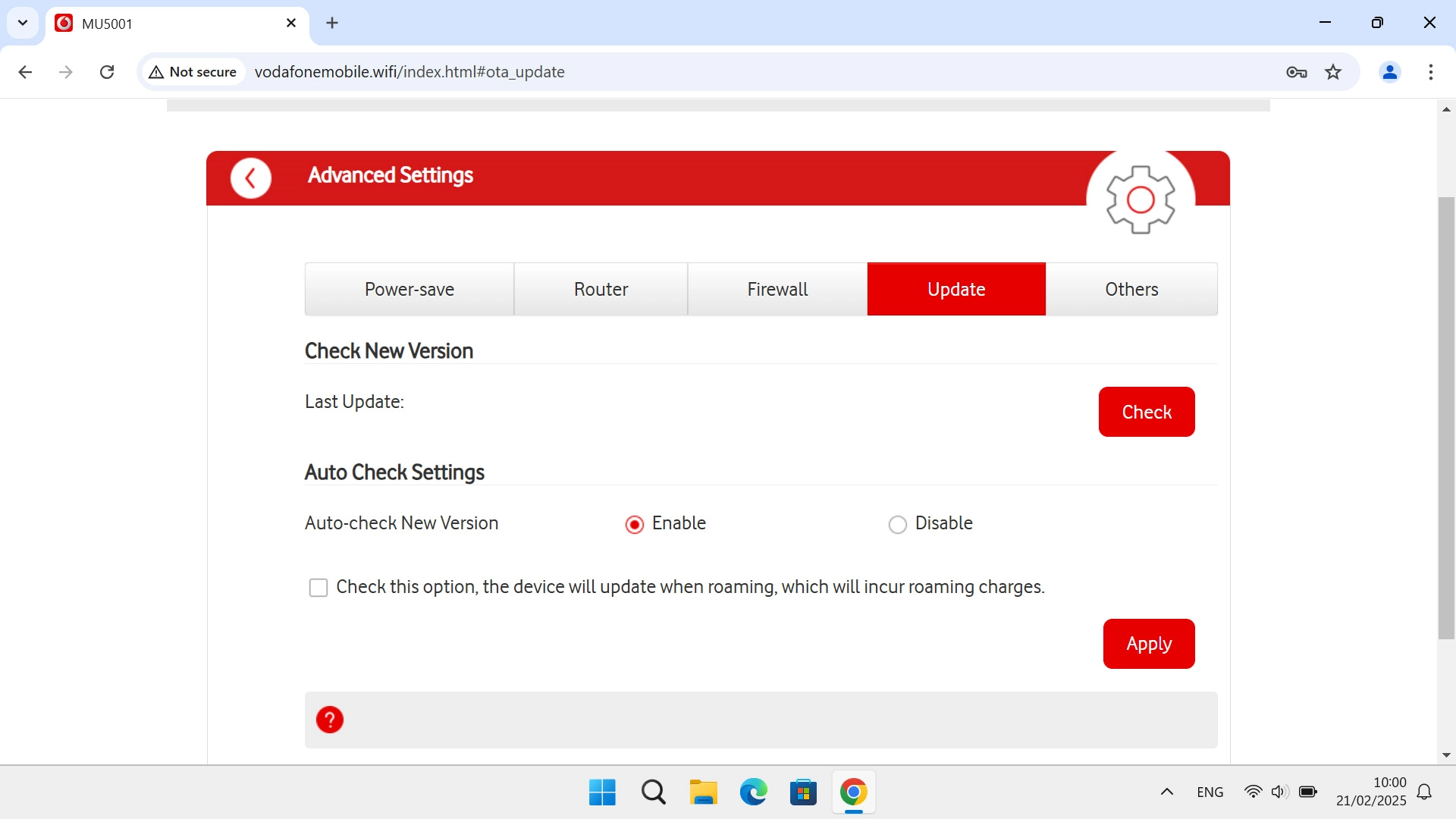This screenshot has height=819, width=1456.
Task: Switch to the Firewall tab
Action: pos(777,289)
